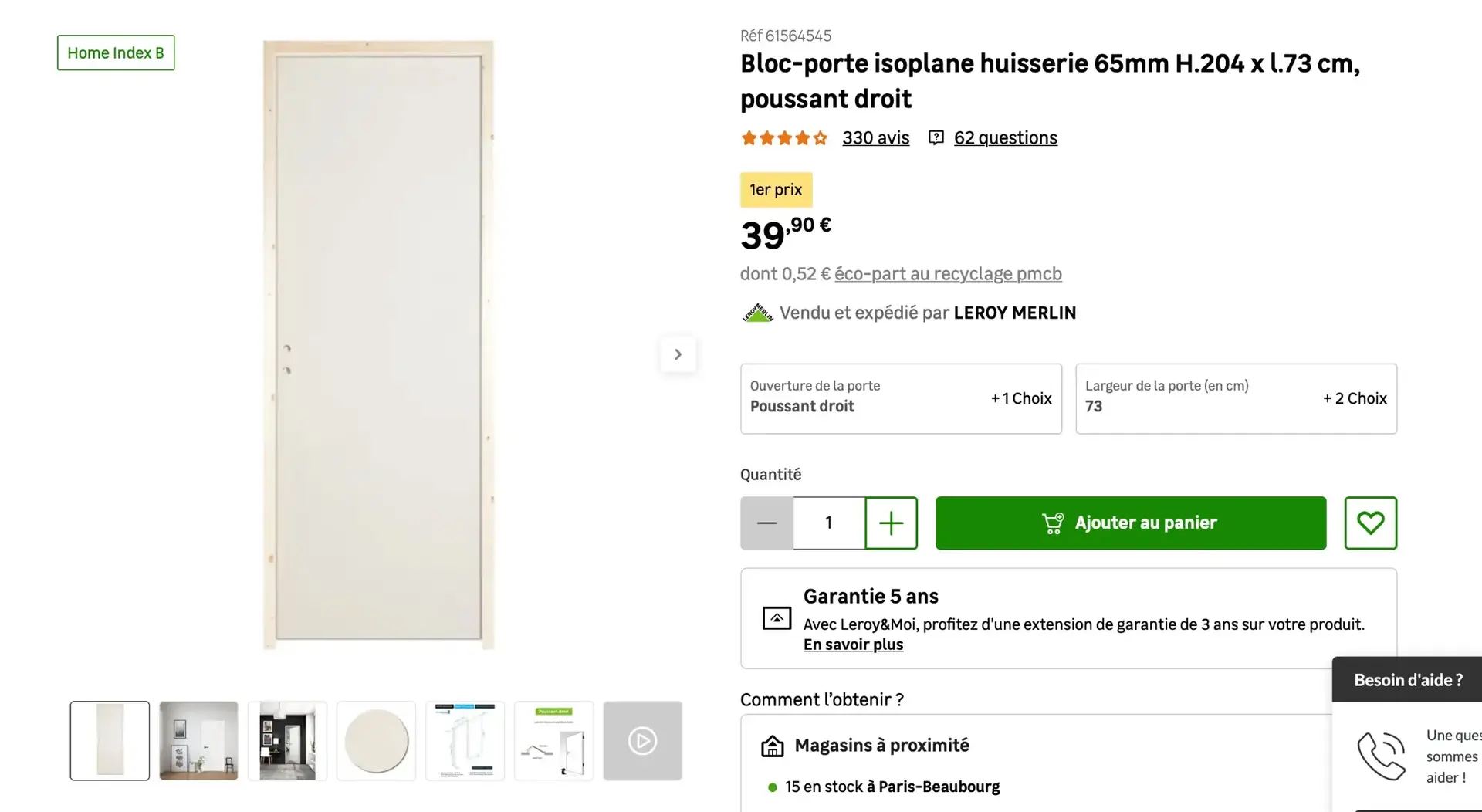Open the Ouverture de la porte selector
Image resolution: width=1482 pixels, height=812 pixels.
click(x=901, y=398)
